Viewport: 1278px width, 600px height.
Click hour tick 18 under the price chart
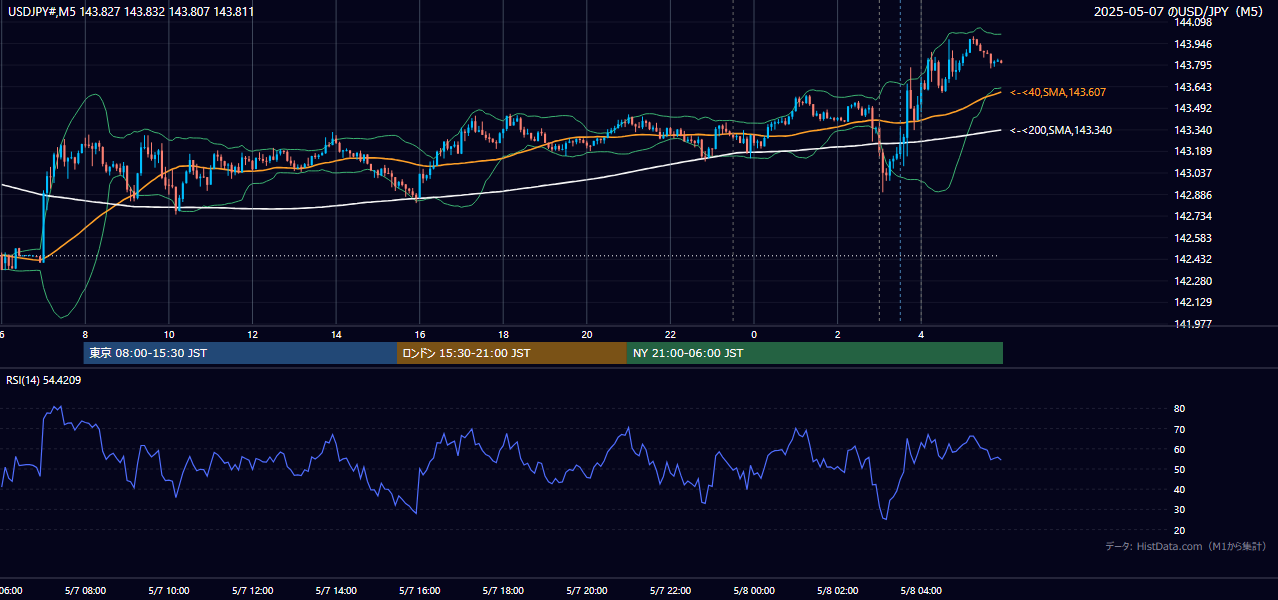pyautogui.click(x=504, y=335)
